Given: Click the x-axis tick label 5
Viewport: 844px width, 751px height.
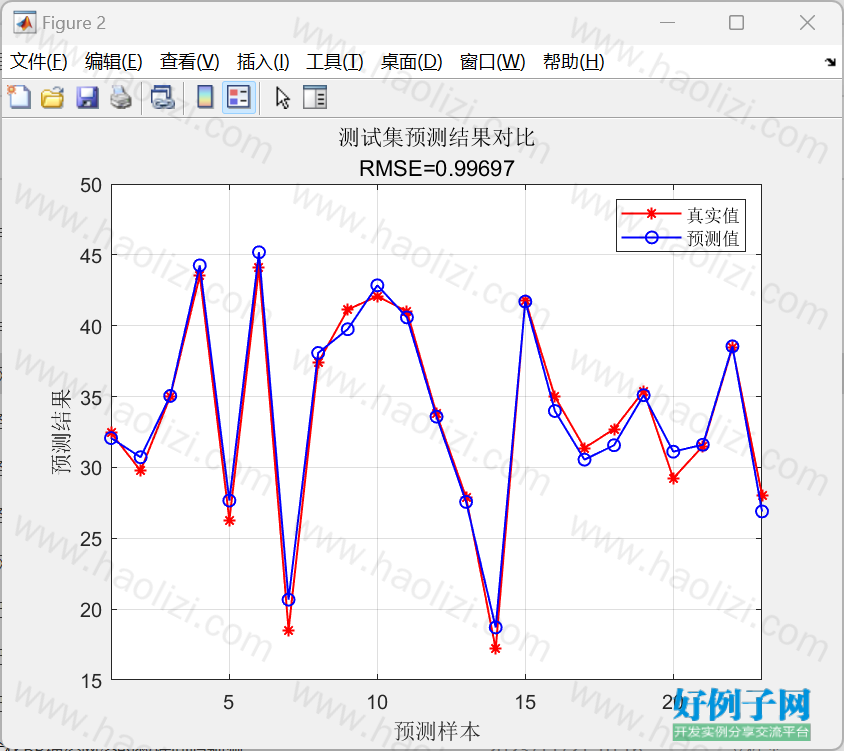Looking at the screenshot, I should pyautogui.click(x=229, y=703).
